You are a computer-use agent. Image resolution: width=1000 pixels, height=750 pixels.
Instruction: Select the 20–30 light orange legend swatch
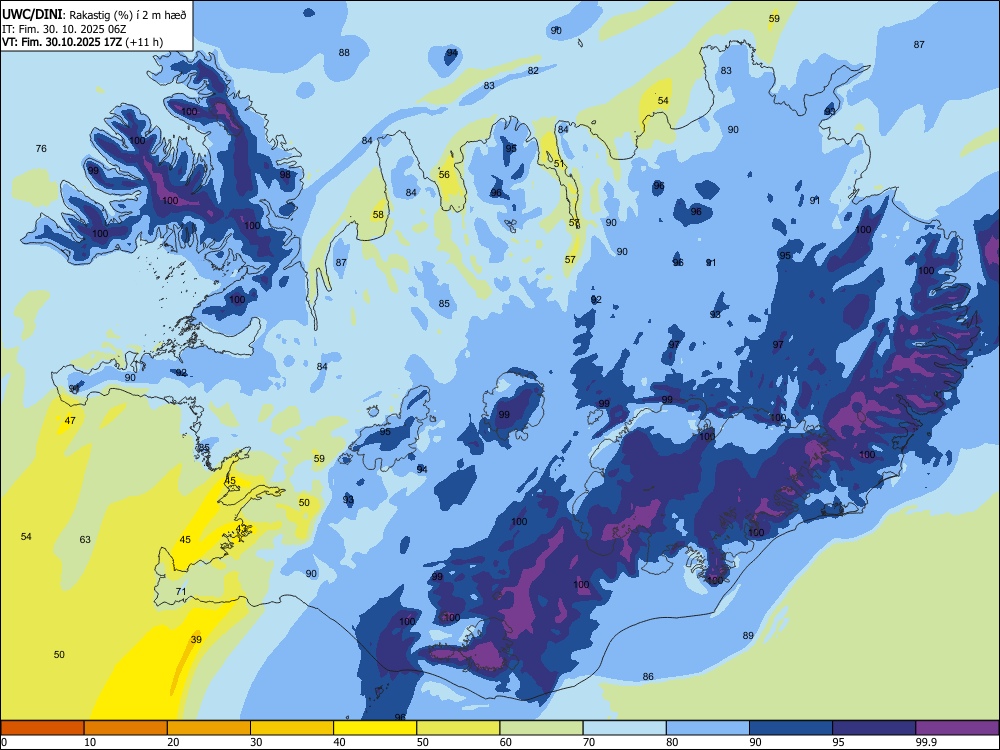coord(209,728)
